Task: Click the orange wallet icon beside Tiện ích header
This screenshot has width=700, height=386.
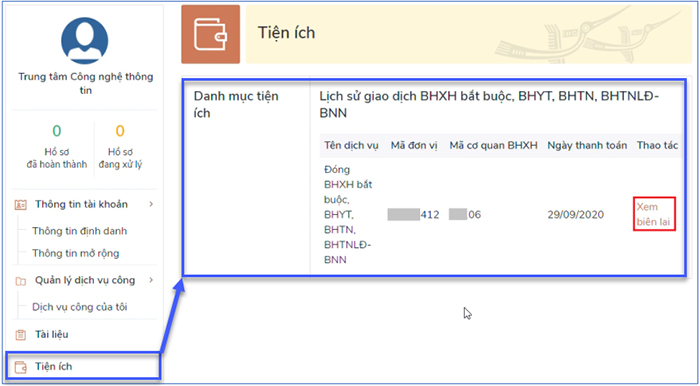Action: pos(211,34)
